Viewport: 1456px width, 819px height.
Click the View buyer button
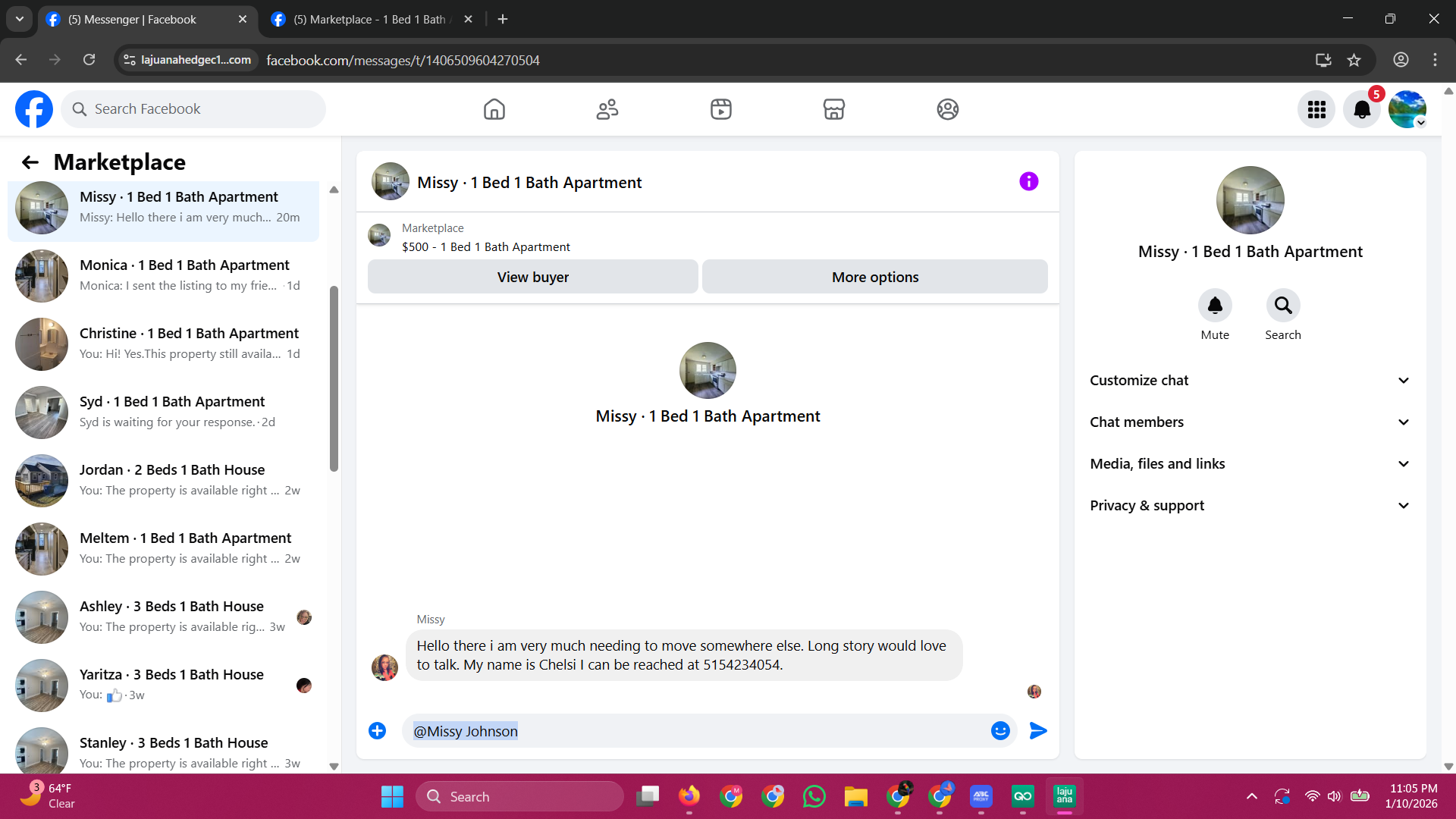[532, 277]
